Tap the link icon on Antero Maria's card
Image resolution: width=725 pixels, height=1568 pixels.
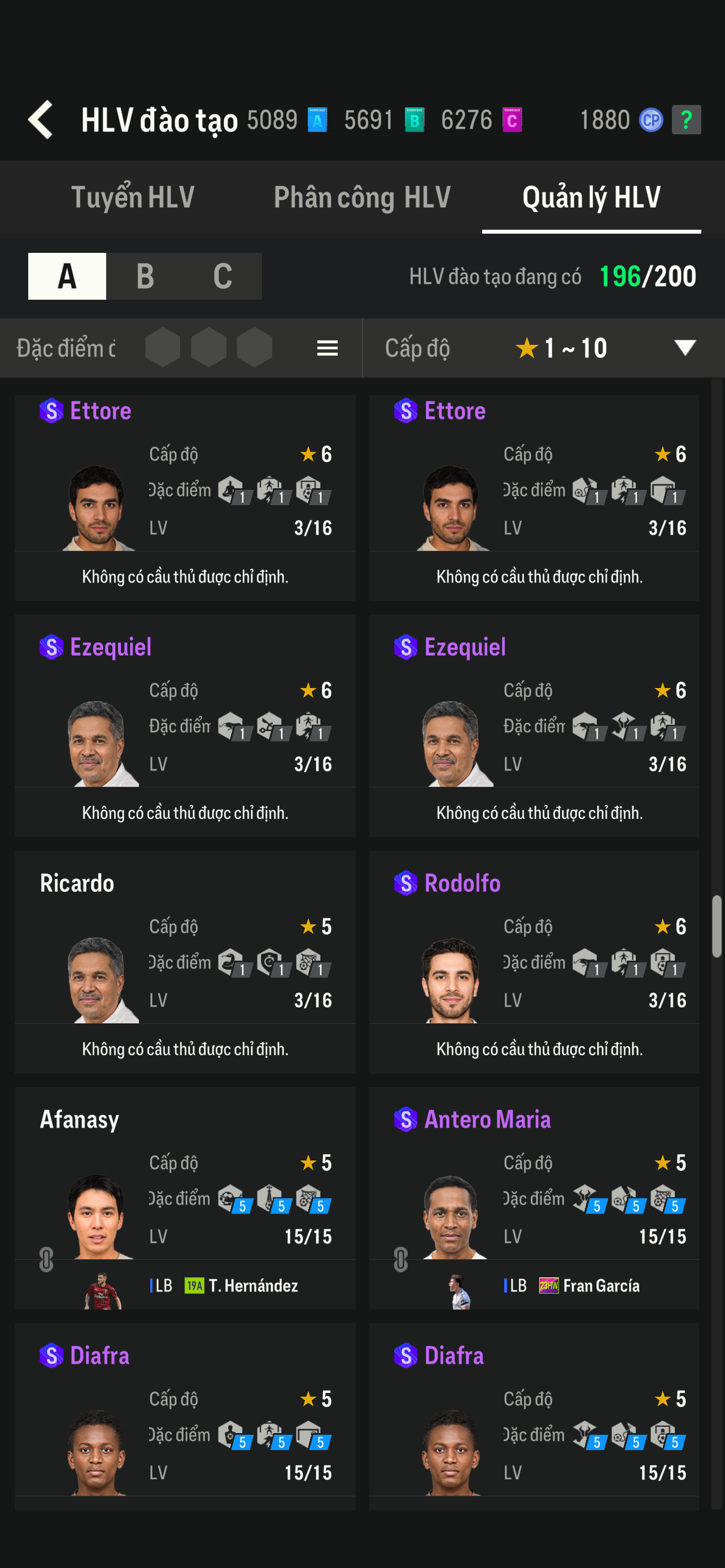(400, 1259)
